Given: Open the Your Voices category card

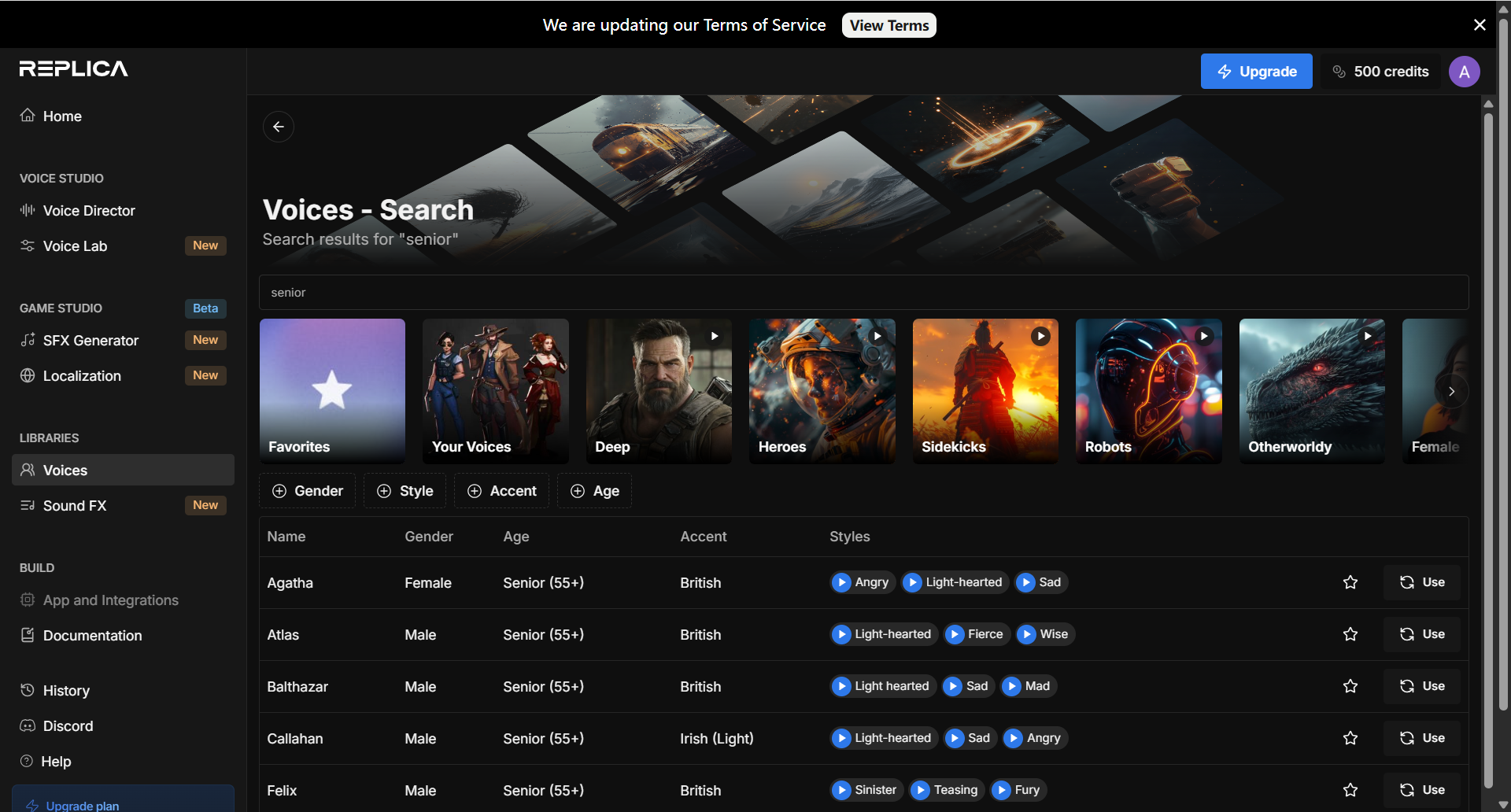Looking at the screenshot, I should [x=496, y=391].
